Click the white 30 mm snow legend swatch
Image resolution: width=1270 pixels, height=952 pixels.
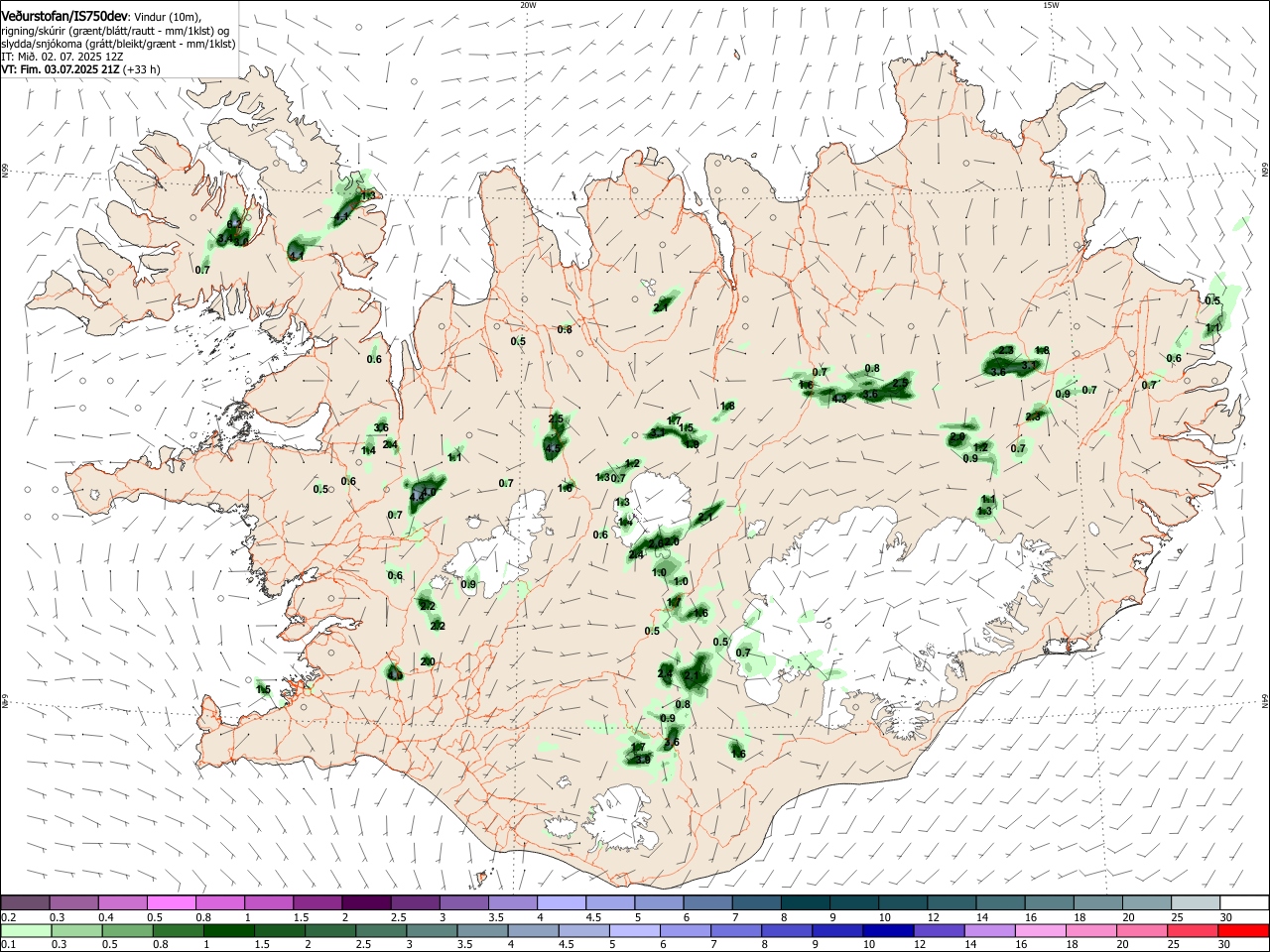(1243, 902)
